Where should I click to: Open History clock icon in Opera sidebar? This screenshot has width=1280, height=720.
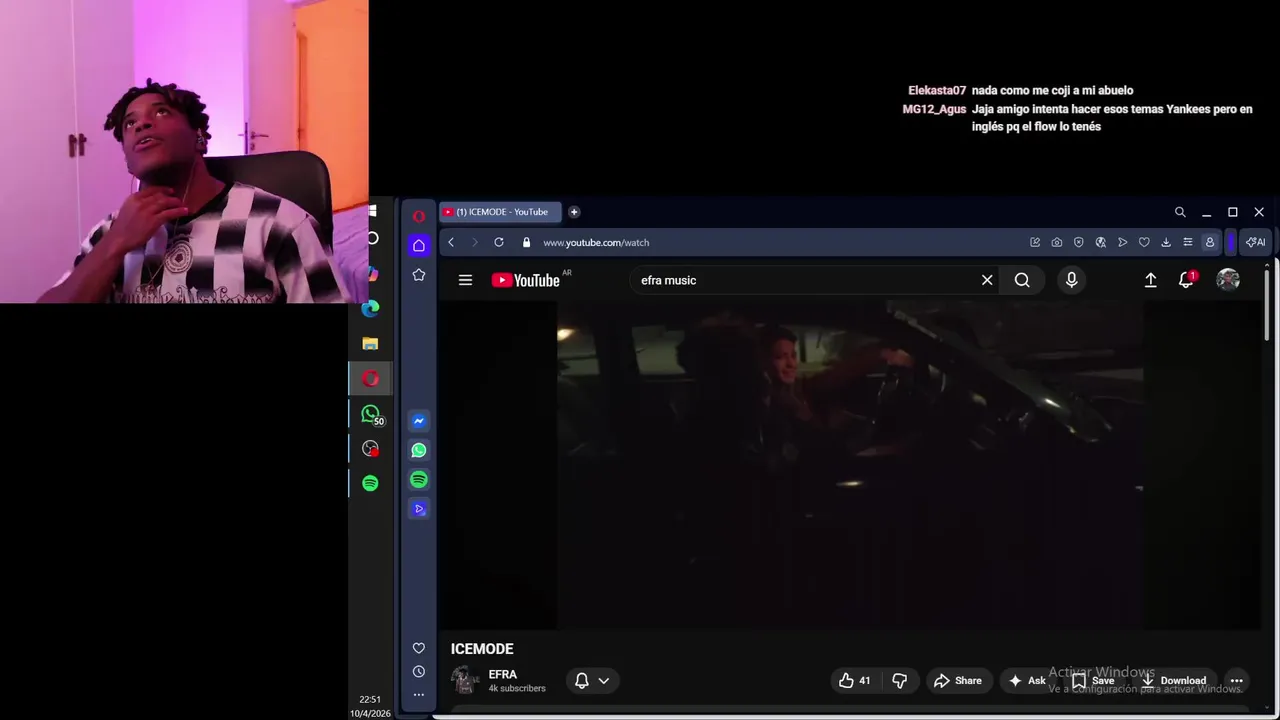click(x=419, y=672)
